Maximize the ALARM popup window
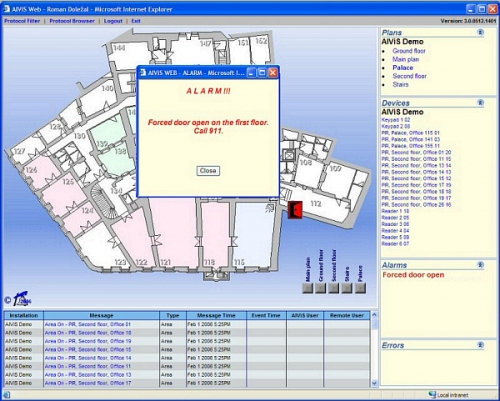500x401 pixels. [262, 72]
